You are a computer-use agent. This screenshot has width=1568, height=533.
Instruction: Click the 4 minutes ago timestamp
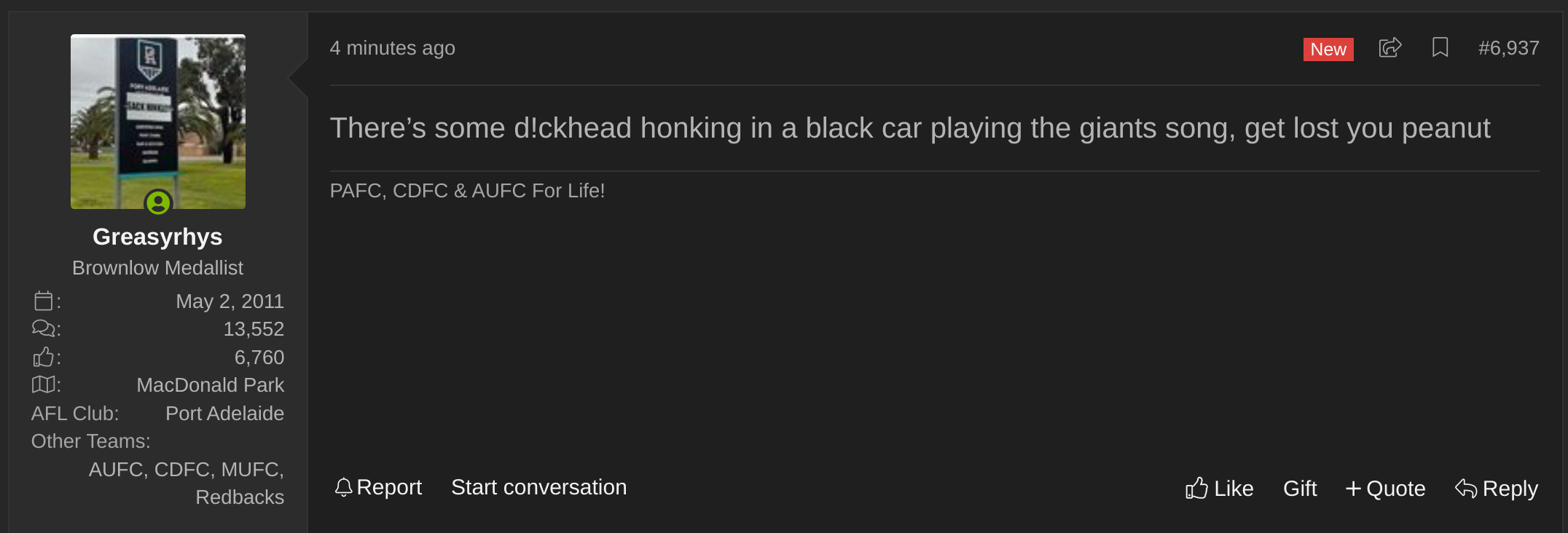pos(393,48)
